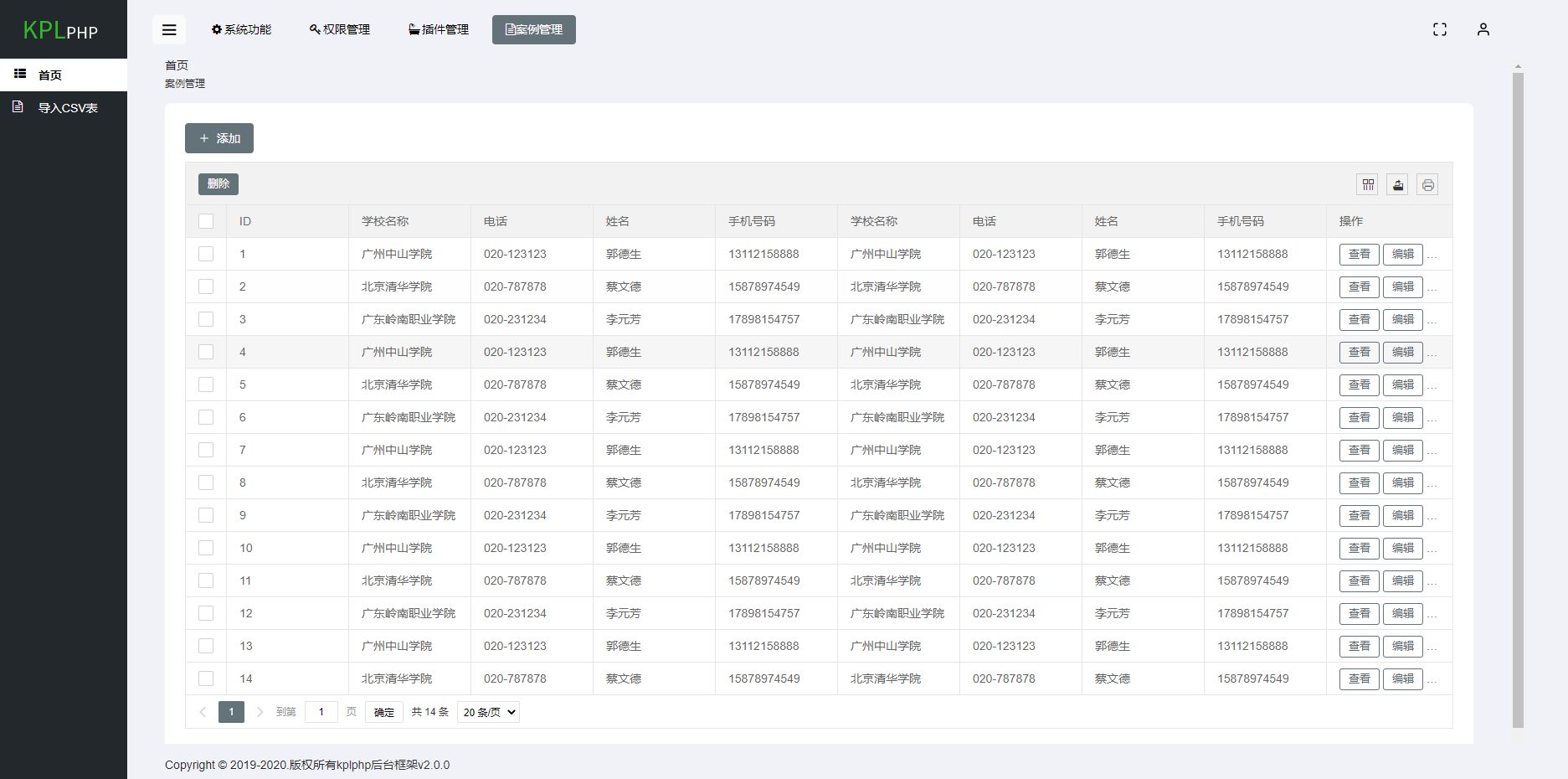Viewport: 1568px width, 779px height.
Task: Click the page scrollbar thumb on the right
Action: (x=1518, y=400)
